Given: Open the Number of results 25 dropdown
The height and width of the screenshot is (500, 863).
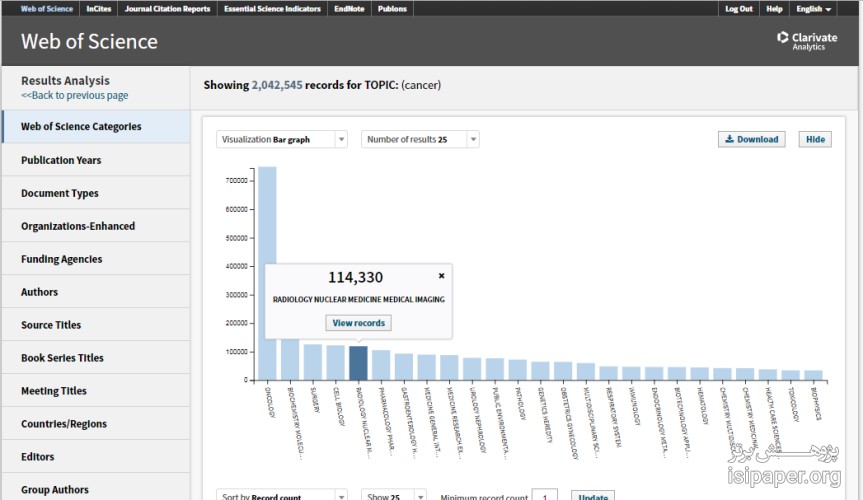Looking at the screenshot, I should coord(420,139).
